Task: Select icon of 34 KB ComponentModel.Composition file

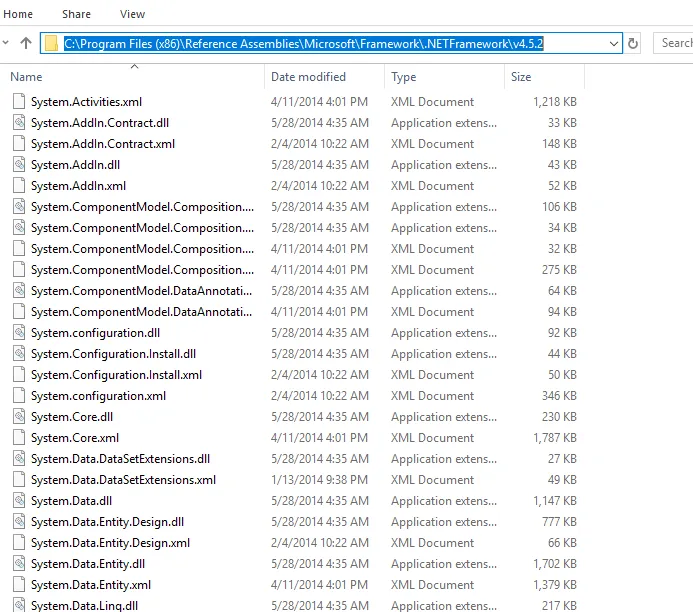Action: [19, 227]
